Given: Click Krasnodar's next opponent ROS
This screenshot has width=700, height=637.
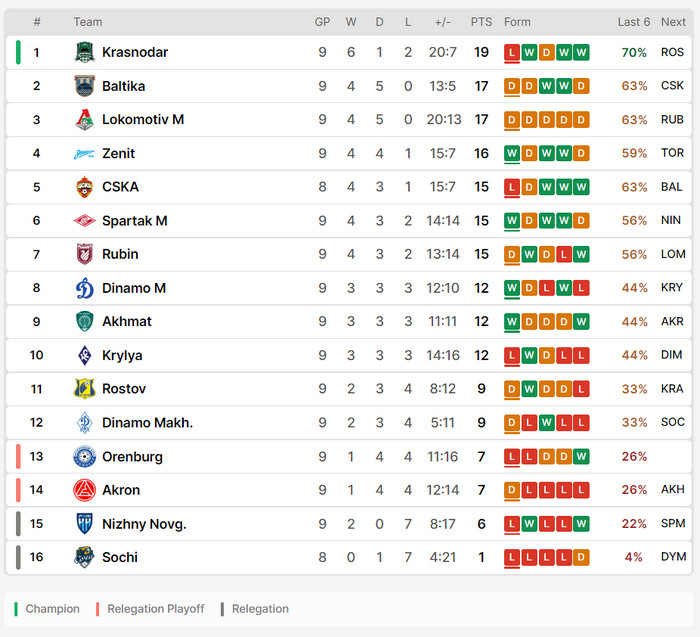Looking at the screenshot, I should pos(673,52).
